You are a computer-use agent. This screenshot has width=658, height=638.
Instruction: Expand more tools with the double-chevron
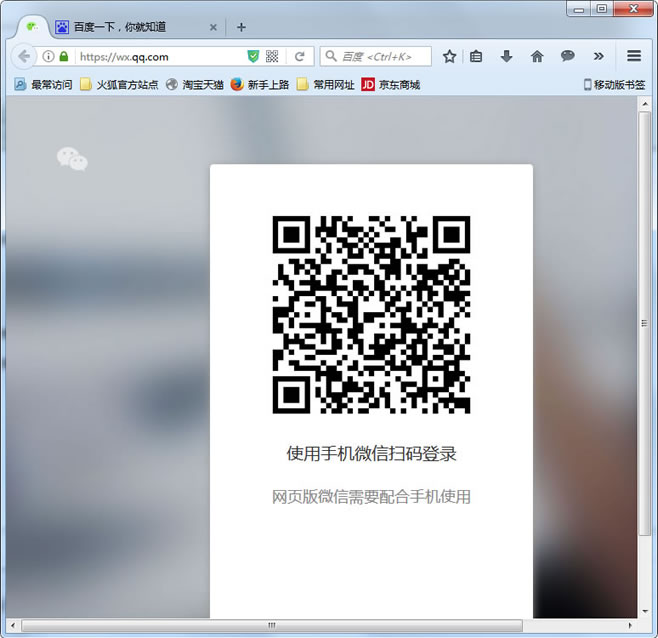(x=598, y=56)
